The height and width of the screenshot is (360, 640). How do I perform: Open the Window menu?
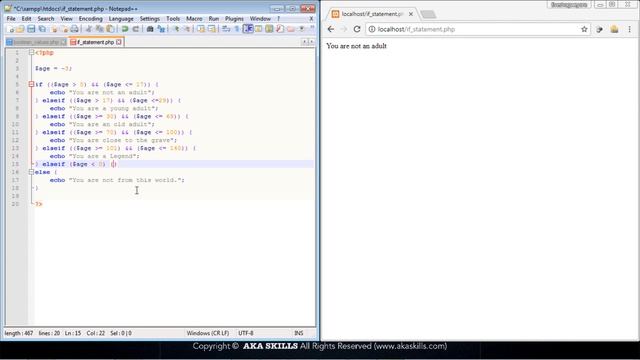point(260,19)
